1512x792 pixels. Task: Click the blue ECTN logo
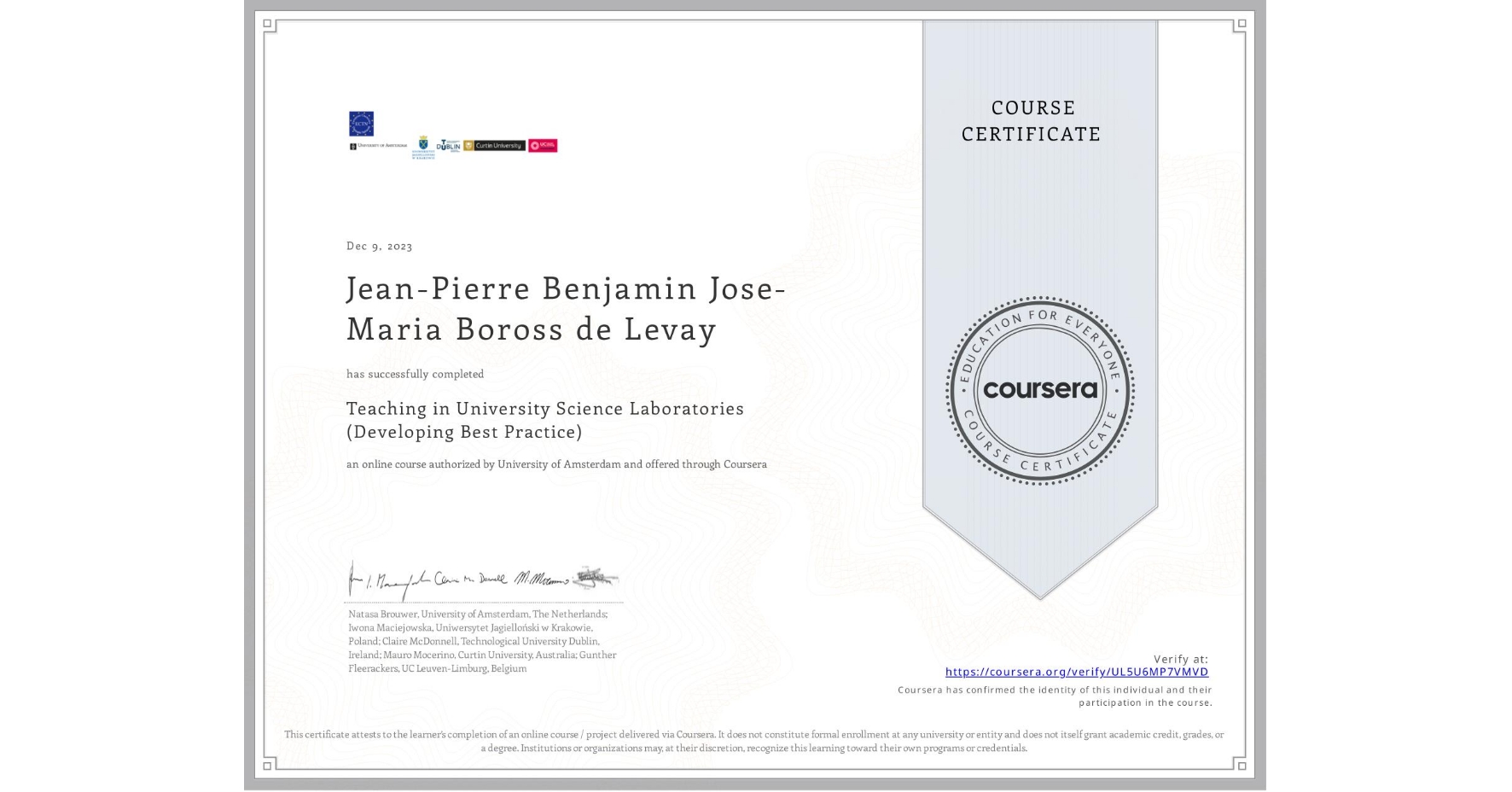pos(361,124)
